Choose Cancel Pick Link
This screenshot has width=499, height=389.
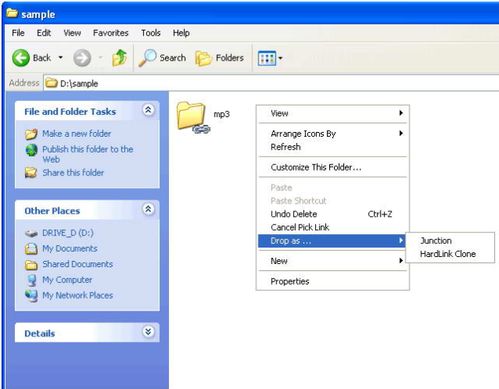332,227
